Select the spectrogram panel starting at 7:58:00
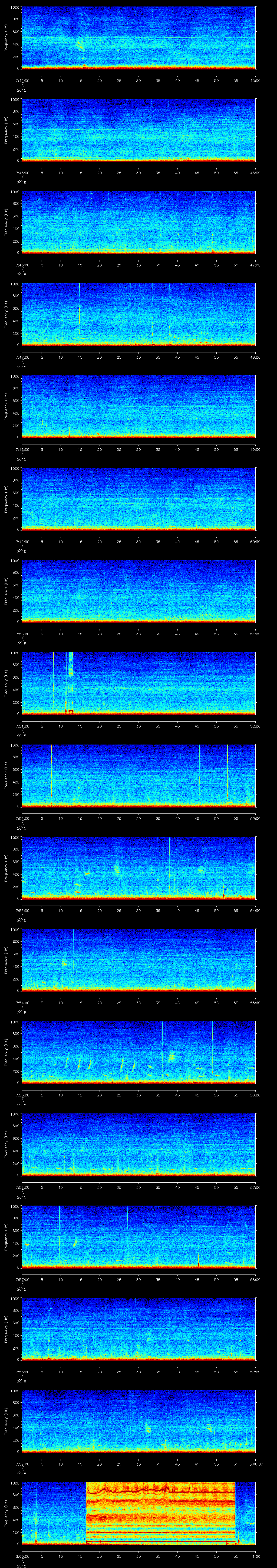Image resolution: width=277 pixels, height=1568 pixels. point(138,1329)
